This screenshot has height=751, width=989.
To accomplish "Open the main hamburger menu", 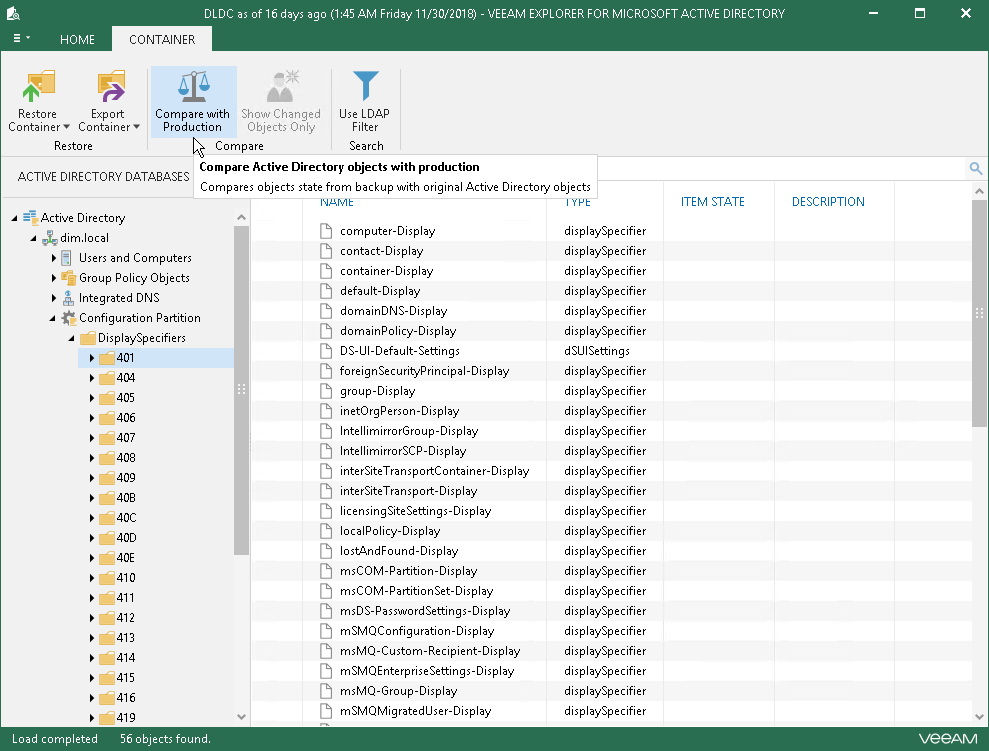I will click(x=21, y=38).
